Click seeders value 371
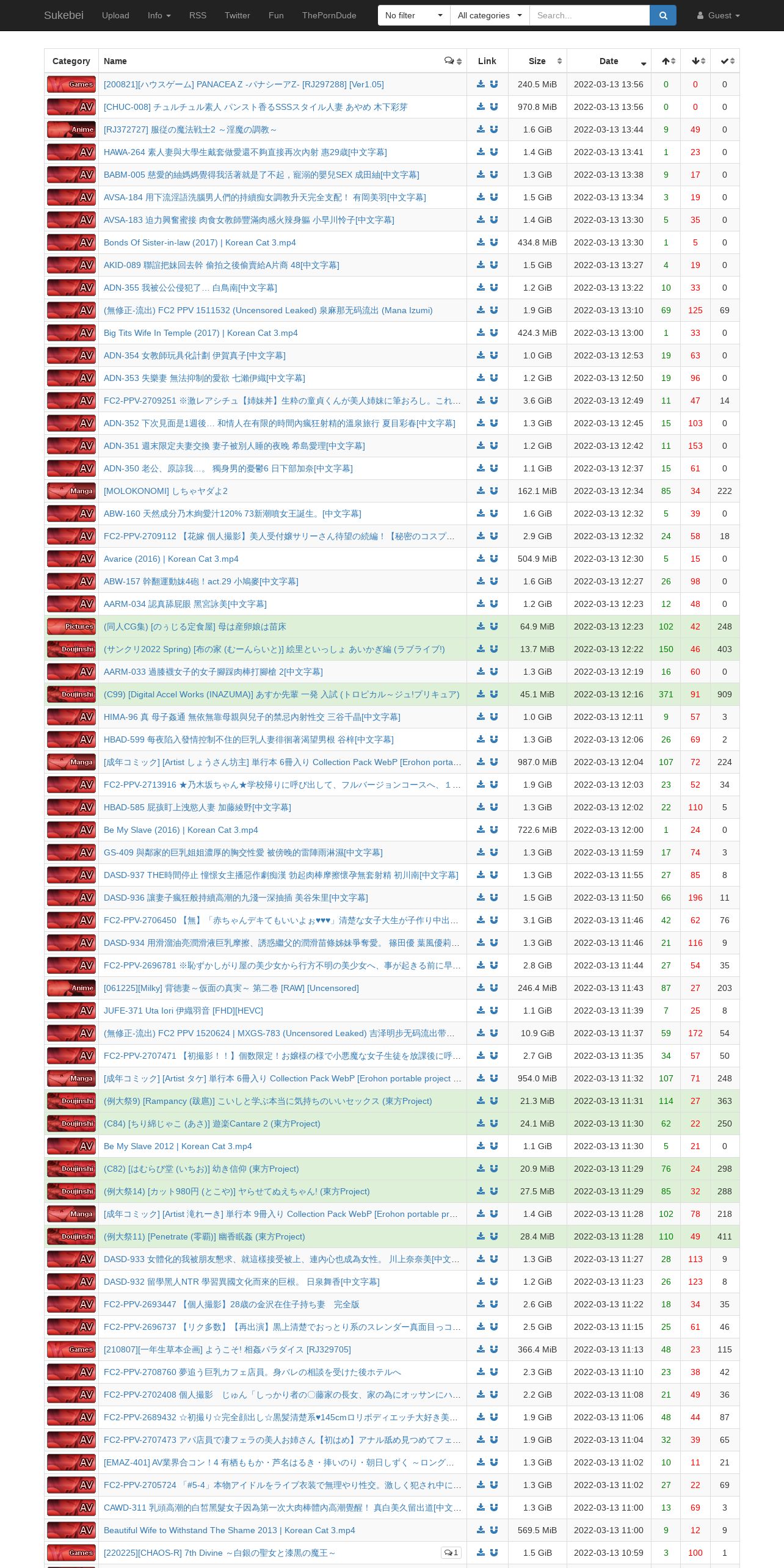784x1568 pixels. click(666, 694)
